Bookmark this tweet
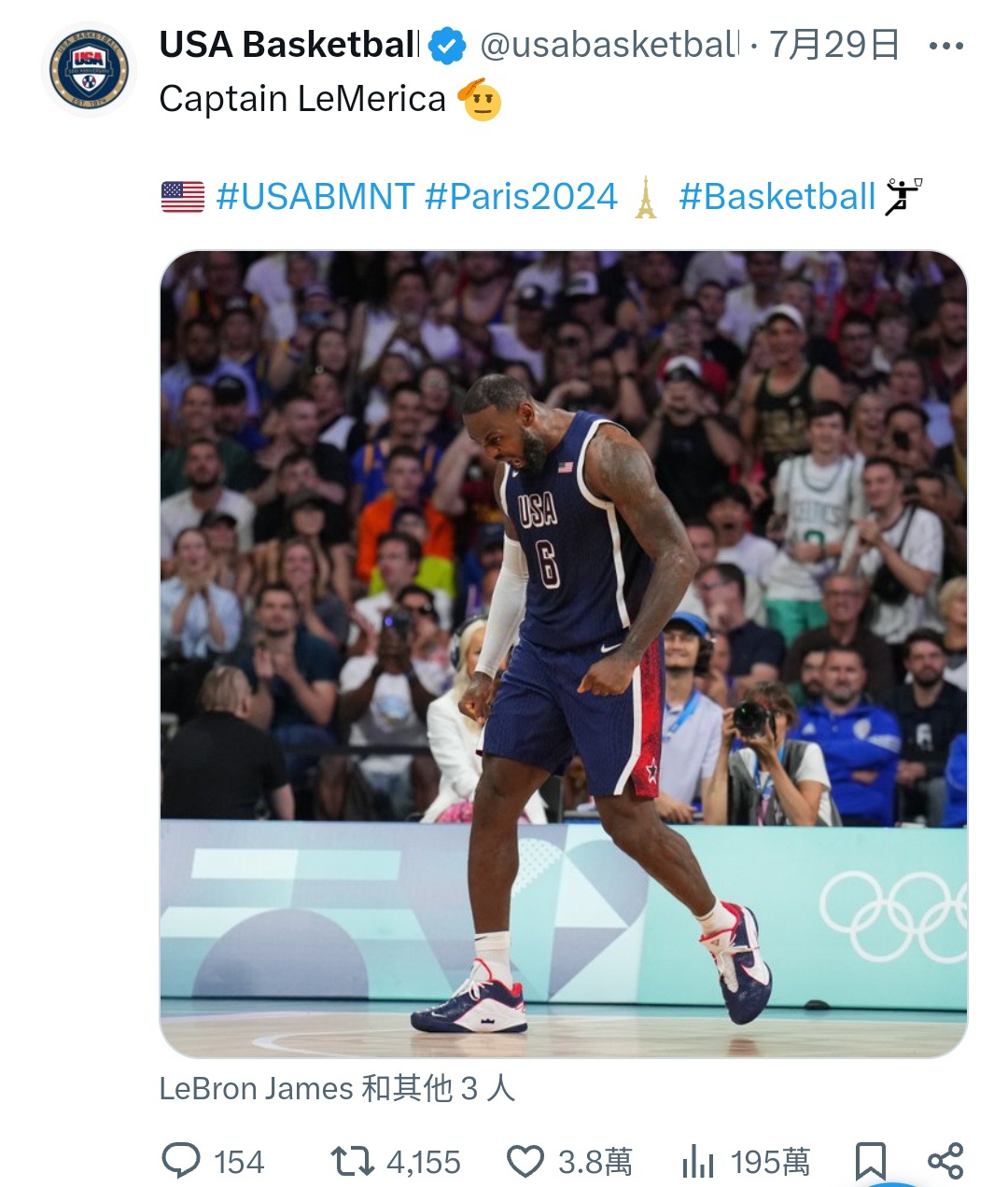The width and height of the screenshot is (1008, 1187). pos(870,1162)
